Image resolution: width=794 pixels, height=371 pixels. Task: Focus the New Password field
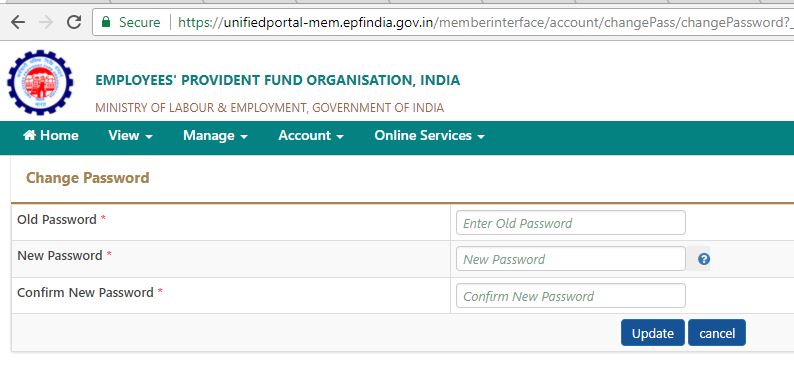pos(571,259)
